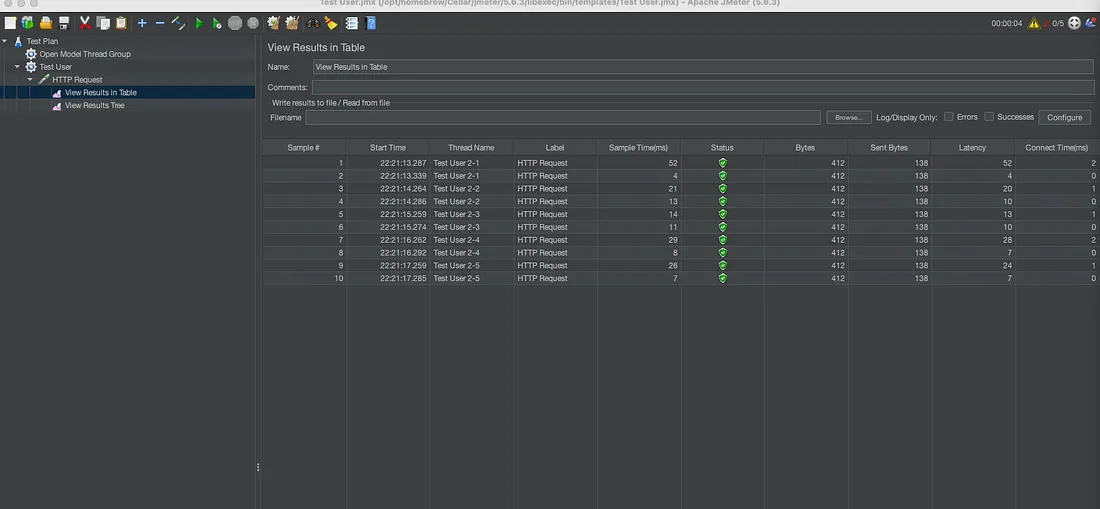The image size is (1100, 509).
Task: Sort table by Sample # column
Action: 304,148
